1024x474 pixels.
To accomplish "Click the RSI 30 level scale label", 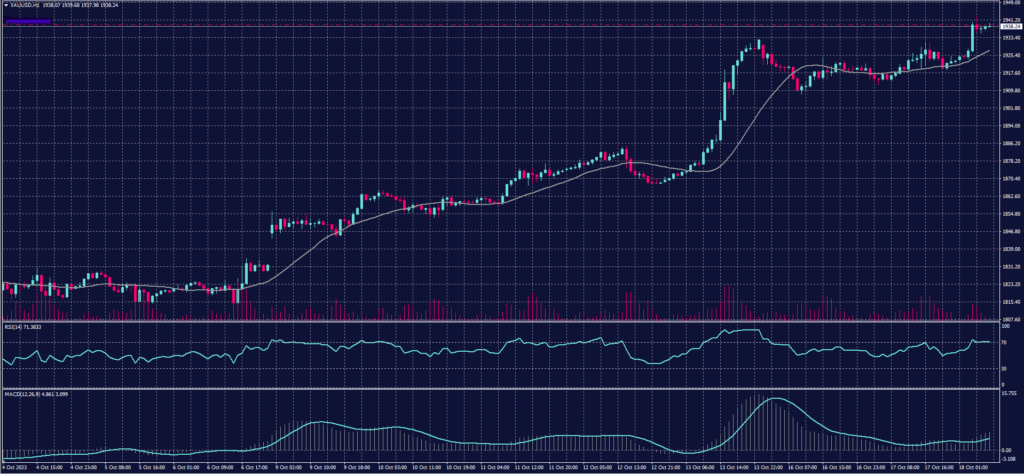I will coord(1002,369).
